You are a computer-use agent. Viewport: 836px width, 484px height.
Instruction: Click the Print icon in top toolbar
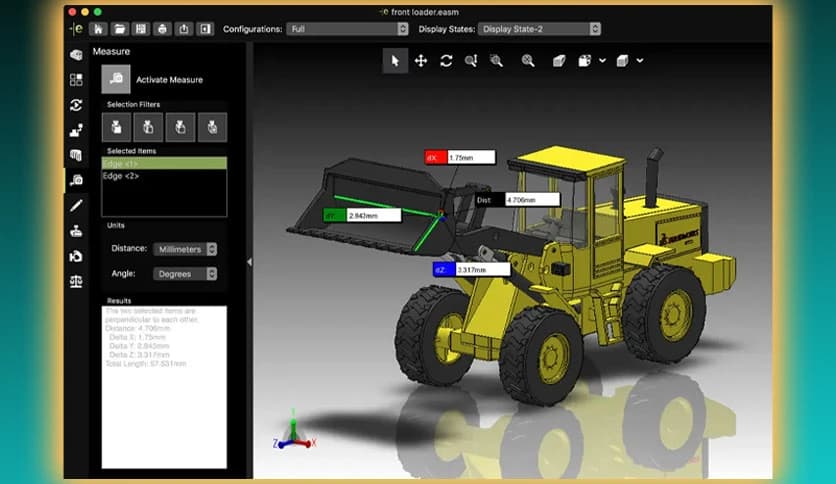pyautogui.click(x=162, y=29)
